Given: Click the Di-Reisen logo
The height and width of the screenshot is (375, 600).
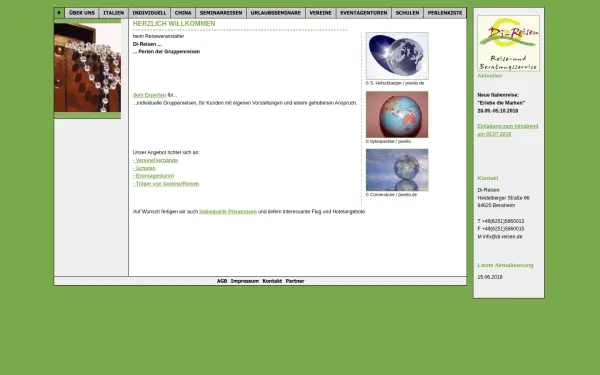Looking at the screenshot, I should [x=509, y=43].
